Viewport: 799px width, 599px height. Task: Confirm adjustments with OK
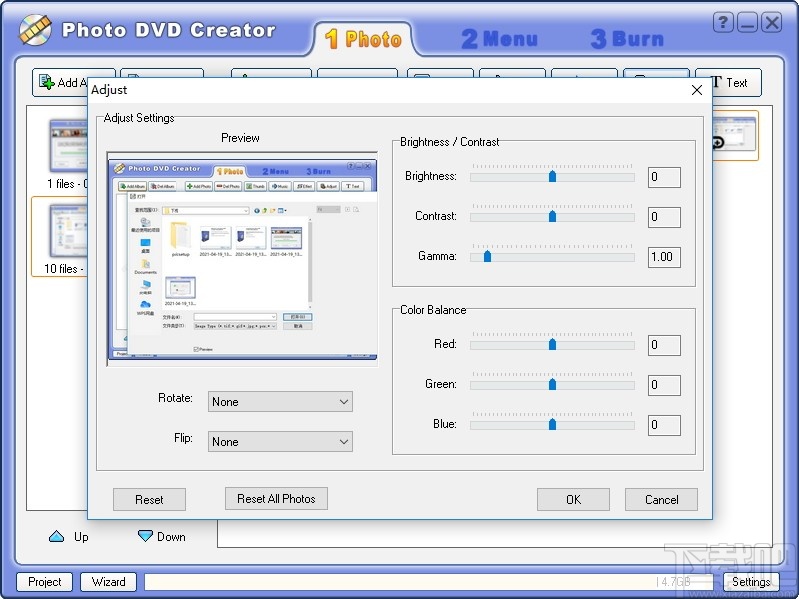pyautogui.click(x=573, y=500)
